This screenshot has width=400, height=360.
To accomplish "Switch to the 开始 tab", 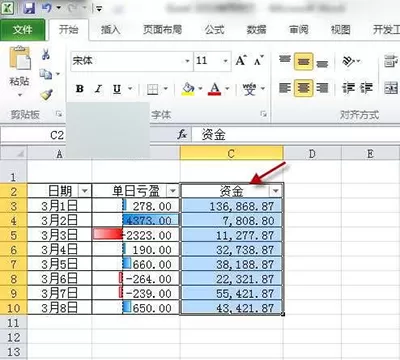I will (x=69, y=30).
